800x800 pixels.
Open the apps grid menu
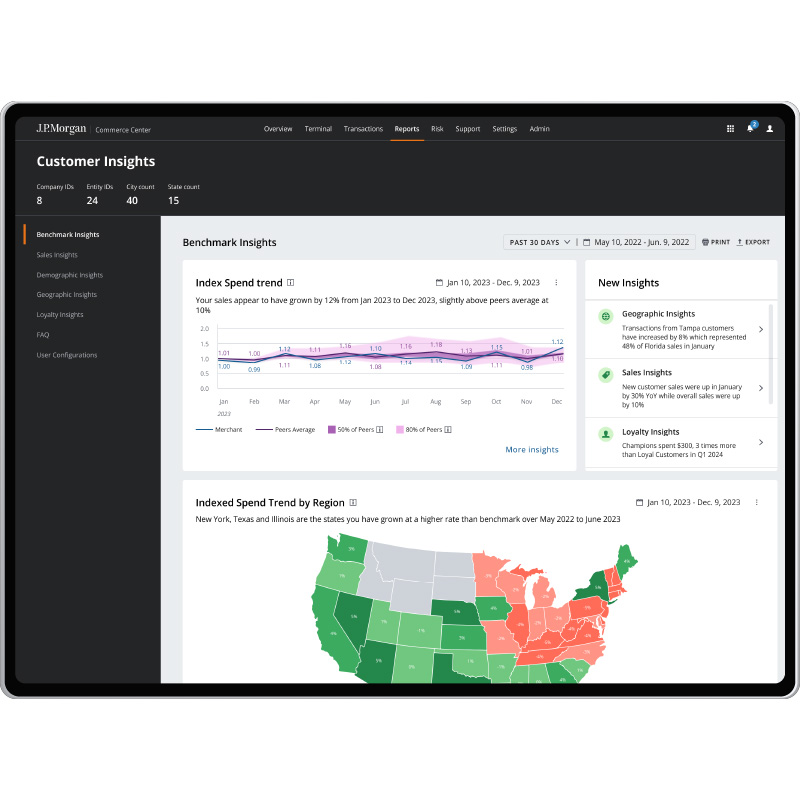730,129
